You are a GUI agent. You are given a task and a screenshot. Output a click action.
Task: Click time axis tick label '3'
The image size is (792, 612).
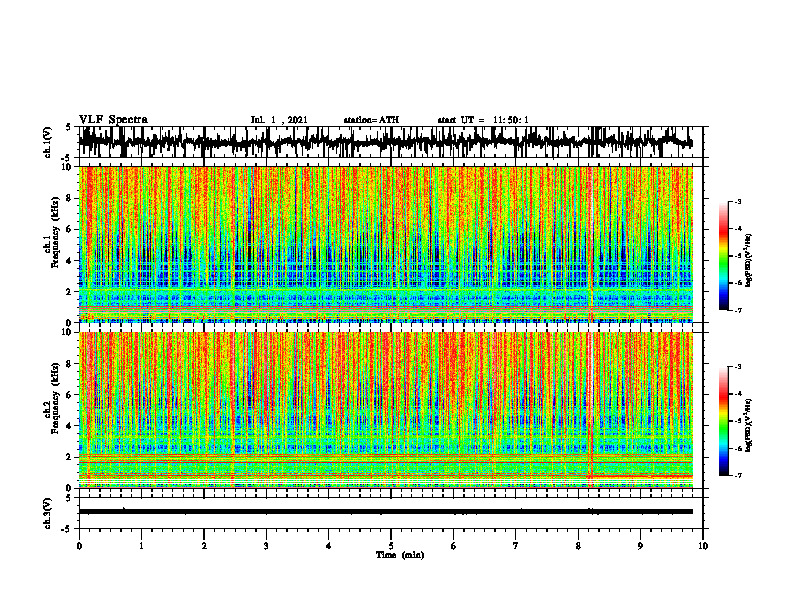pyautogui.click(x=266, y=546)
